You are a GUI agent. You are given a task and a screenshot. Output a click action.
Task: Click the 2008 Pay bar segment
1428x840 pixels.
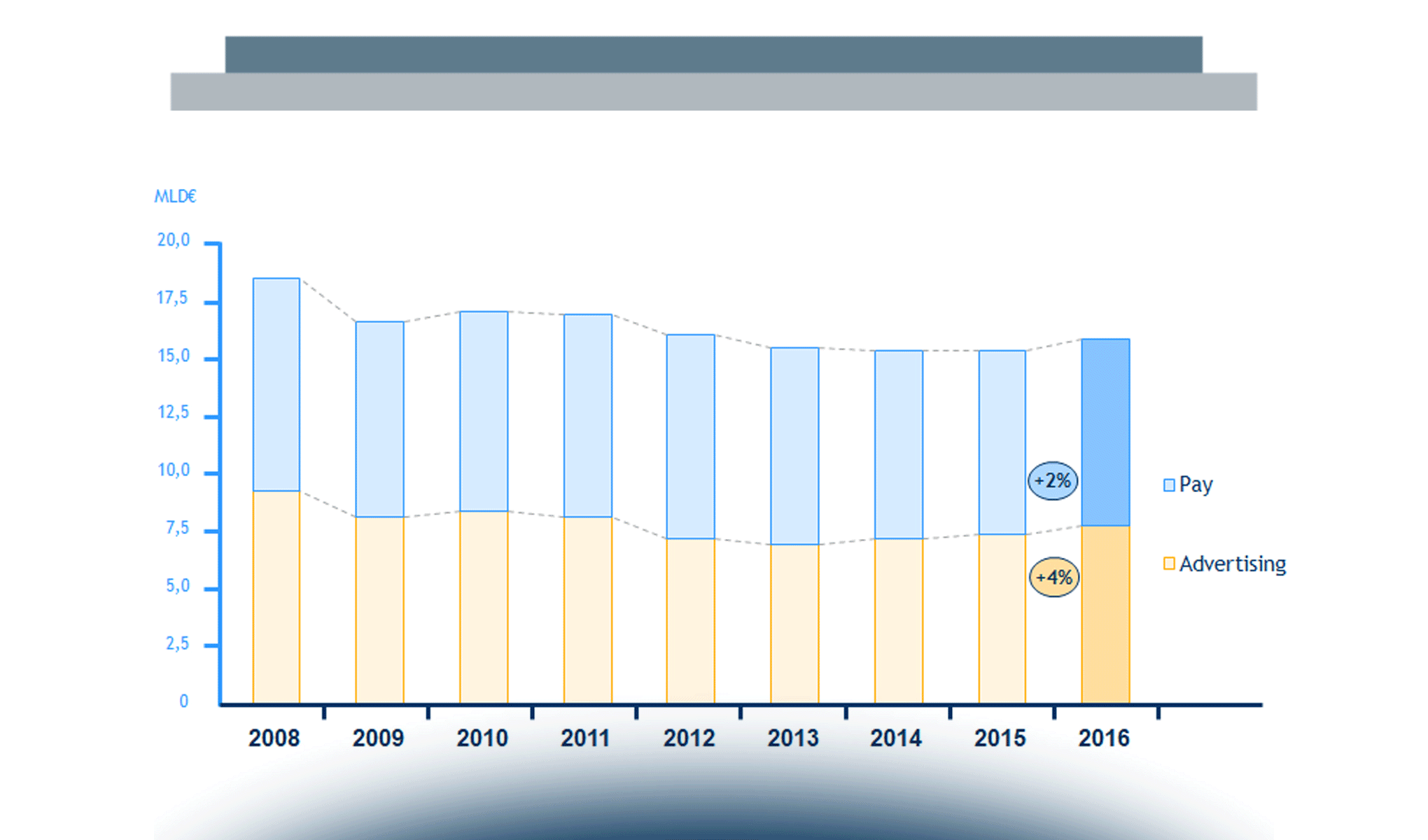click(276, 384)
